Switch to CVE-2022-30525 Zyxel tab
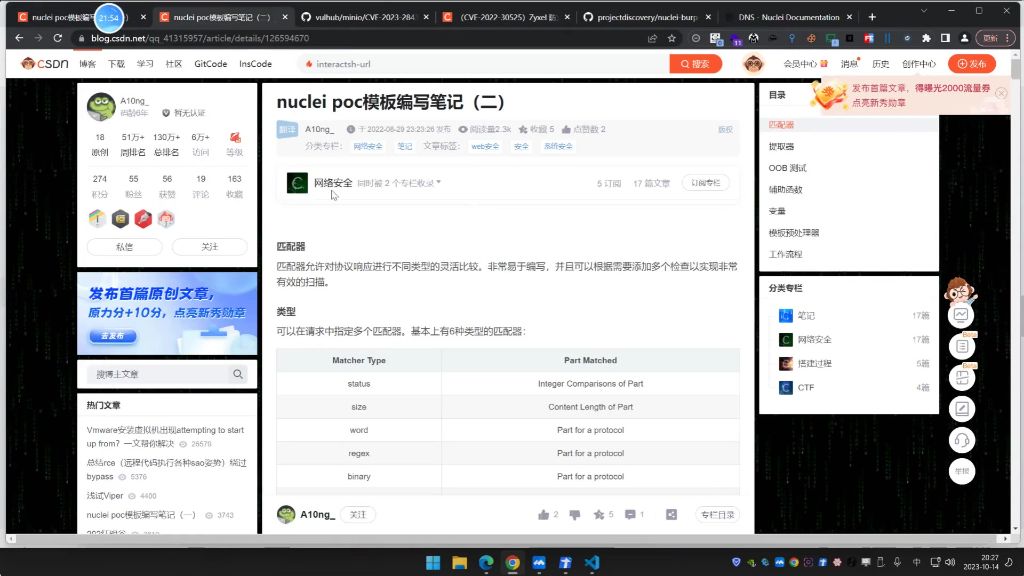Screen dimensions: 1024x576 click(x=506, y=17)
